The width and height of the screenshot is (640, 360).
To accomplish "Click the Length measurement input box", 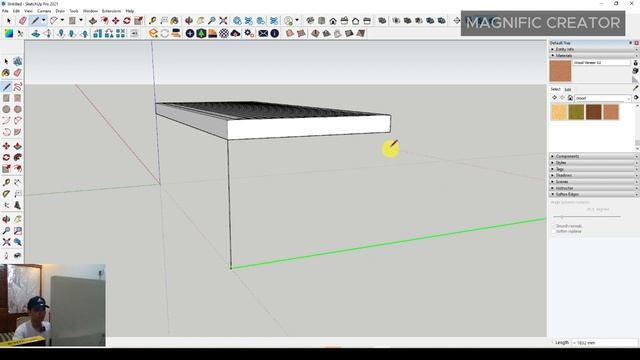I will (604, 343).
